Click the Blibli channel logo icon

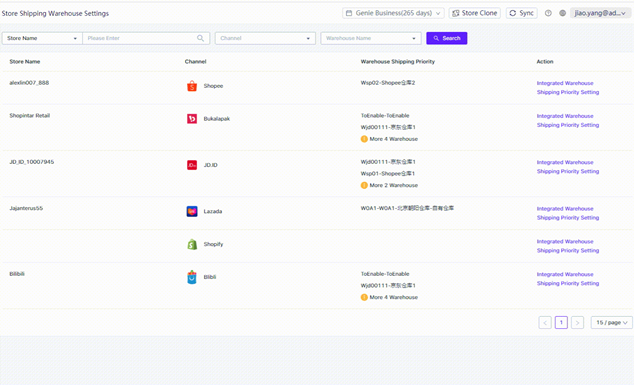[x=192, y=277]
